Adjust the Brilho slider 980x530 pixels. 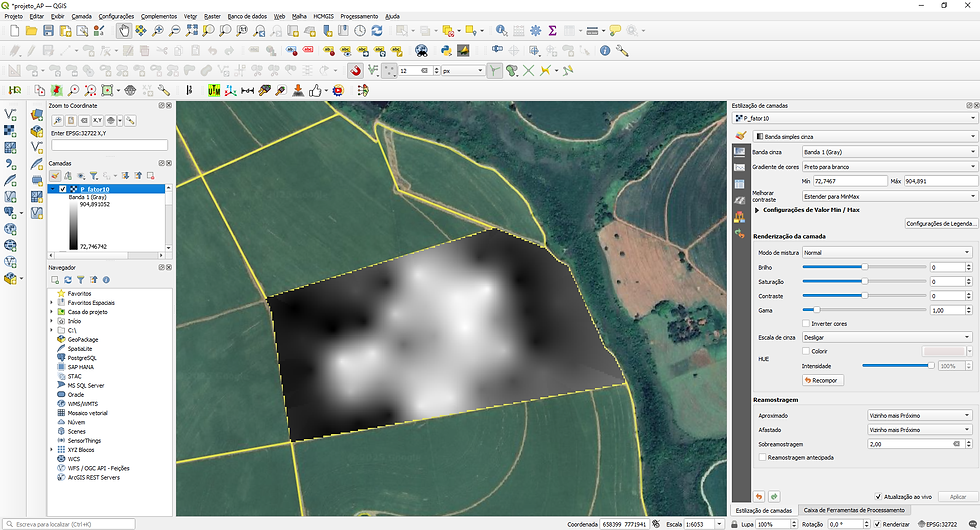point(864,267)
